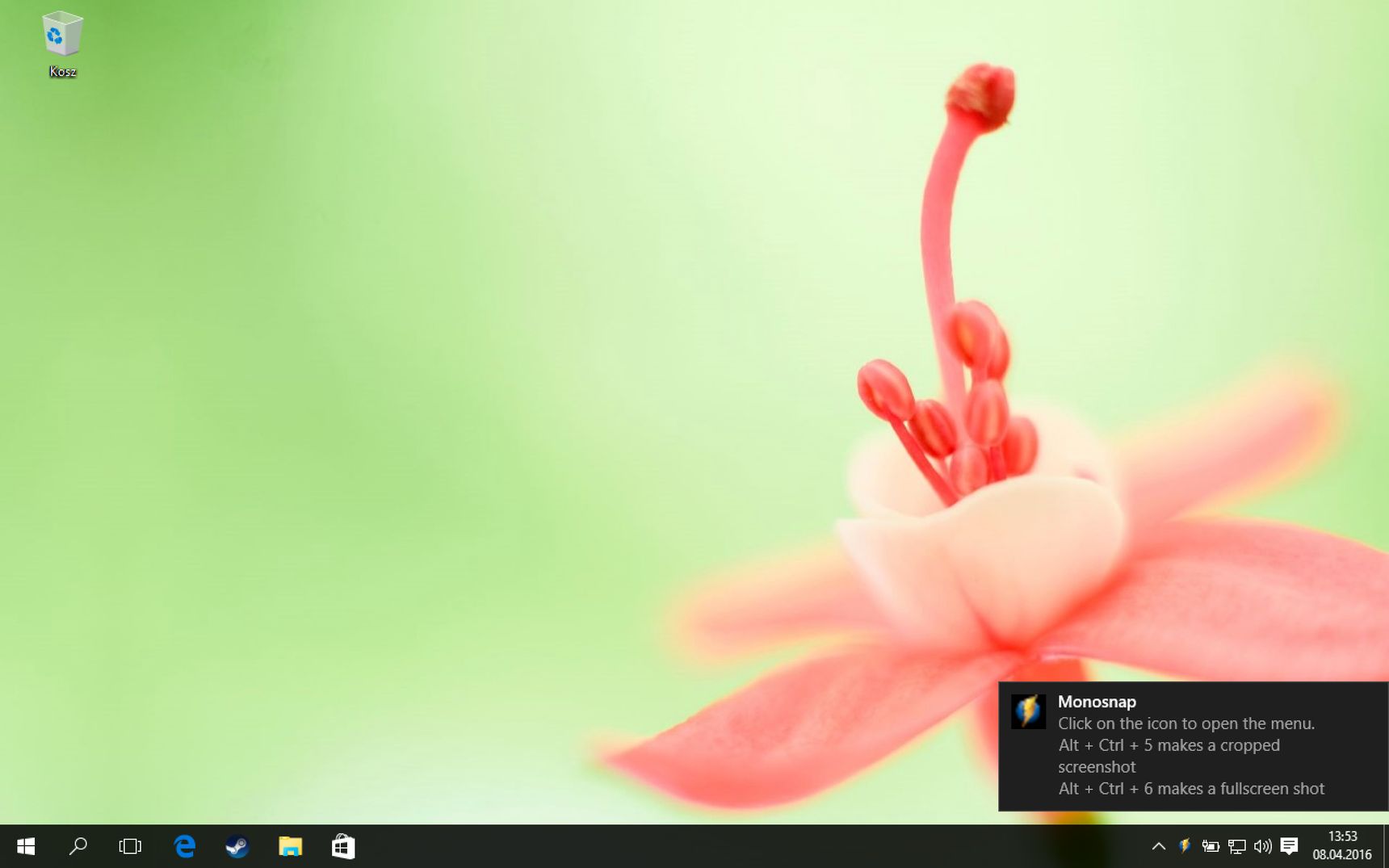1389x868 pixels.
Task: Launch Microsoft Edge from the taskbar
Action: pyautogui.click(x=184, y=846)
